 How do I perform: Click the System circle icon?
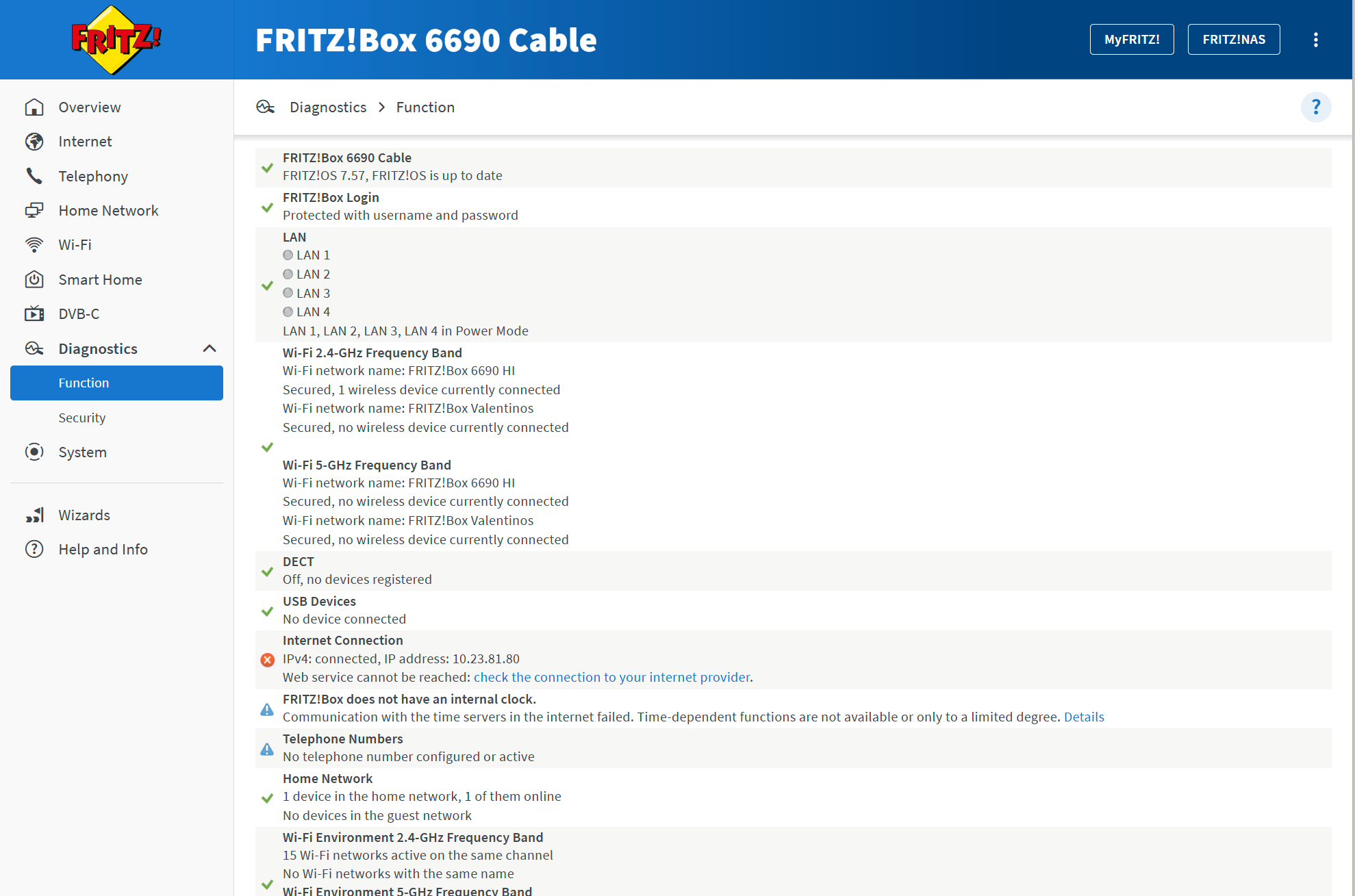tap(34, 452)
